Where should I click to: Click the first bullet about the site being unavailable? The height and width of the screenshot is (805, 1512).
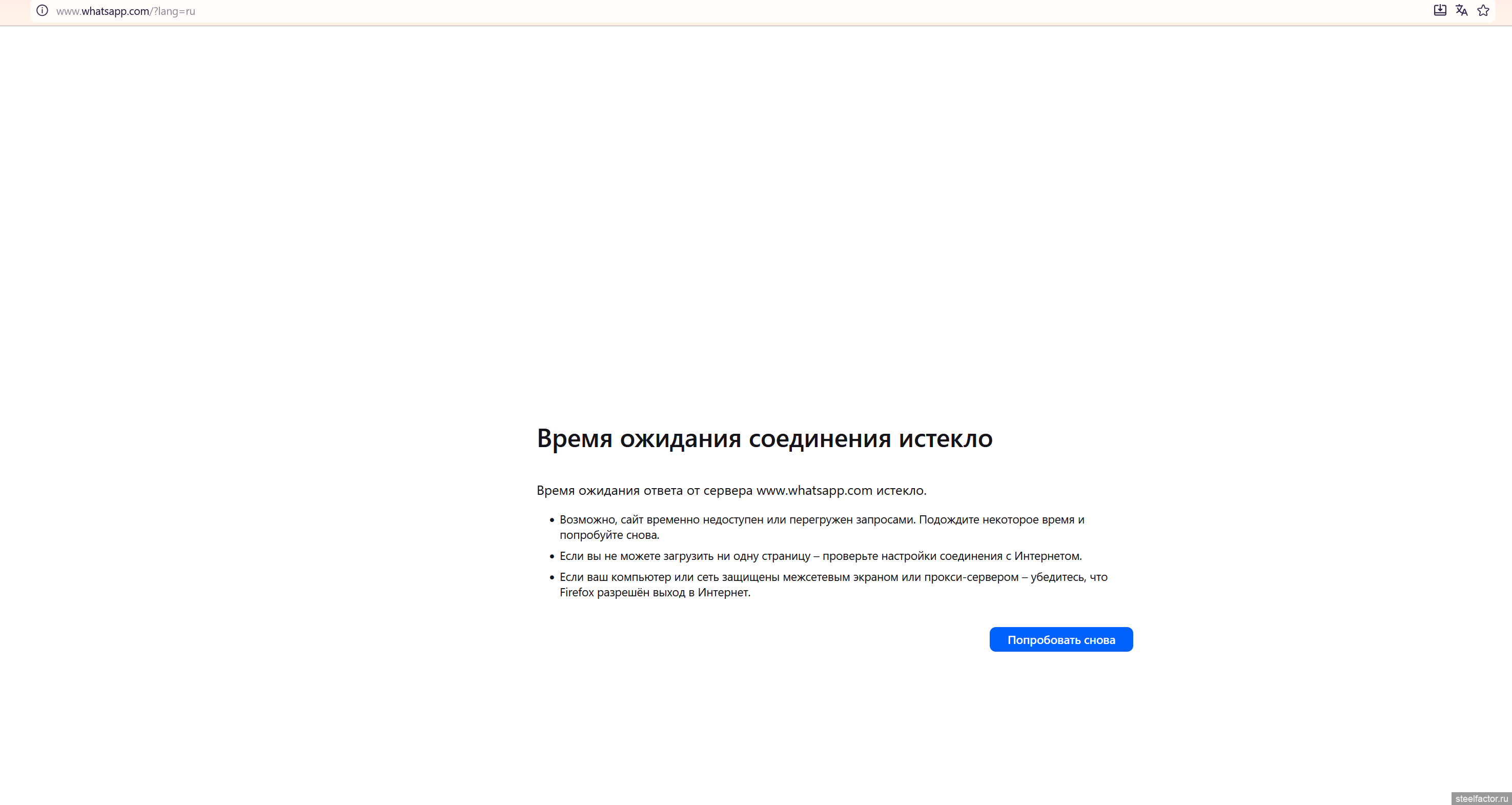821,520
